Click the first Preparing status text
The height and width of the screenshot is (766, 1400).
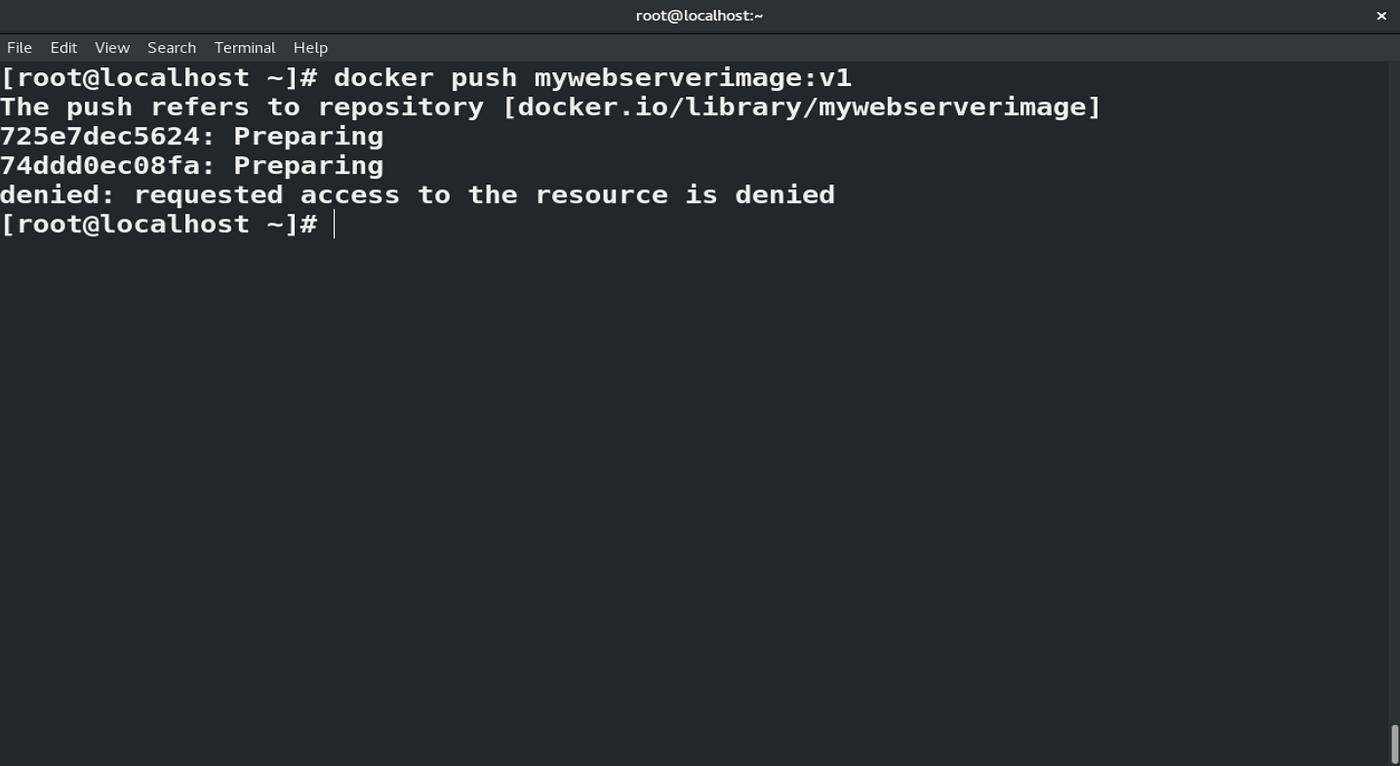pos(307,136)
